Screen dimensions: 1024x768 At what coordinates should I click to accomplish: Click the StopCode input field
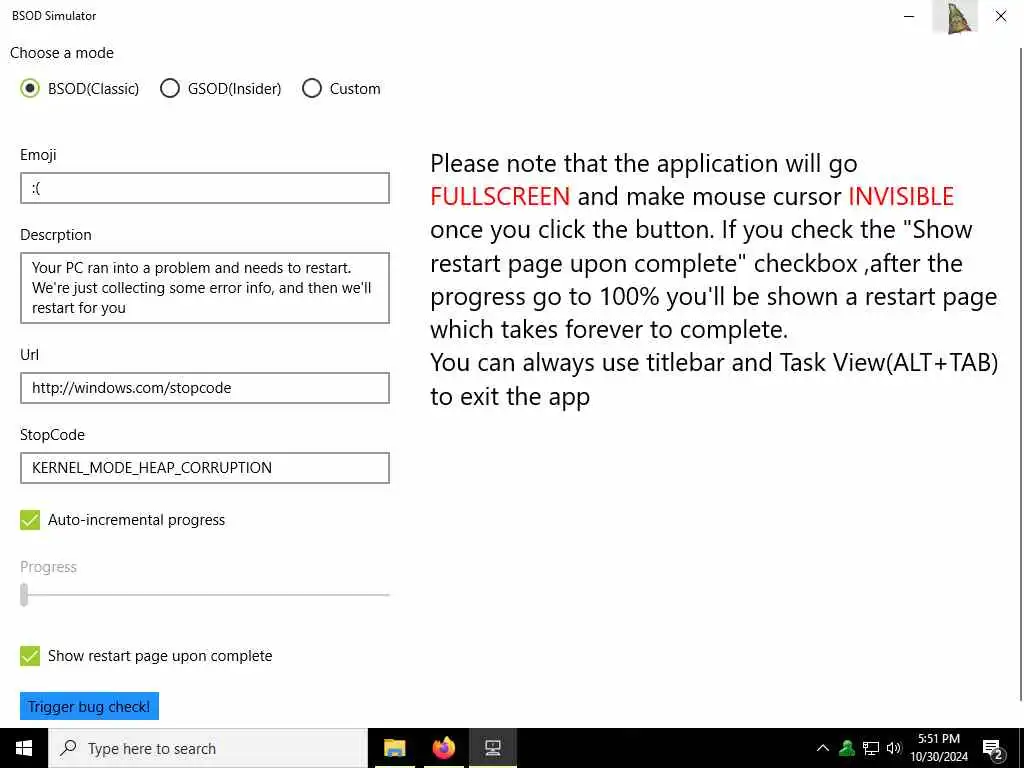205,468
